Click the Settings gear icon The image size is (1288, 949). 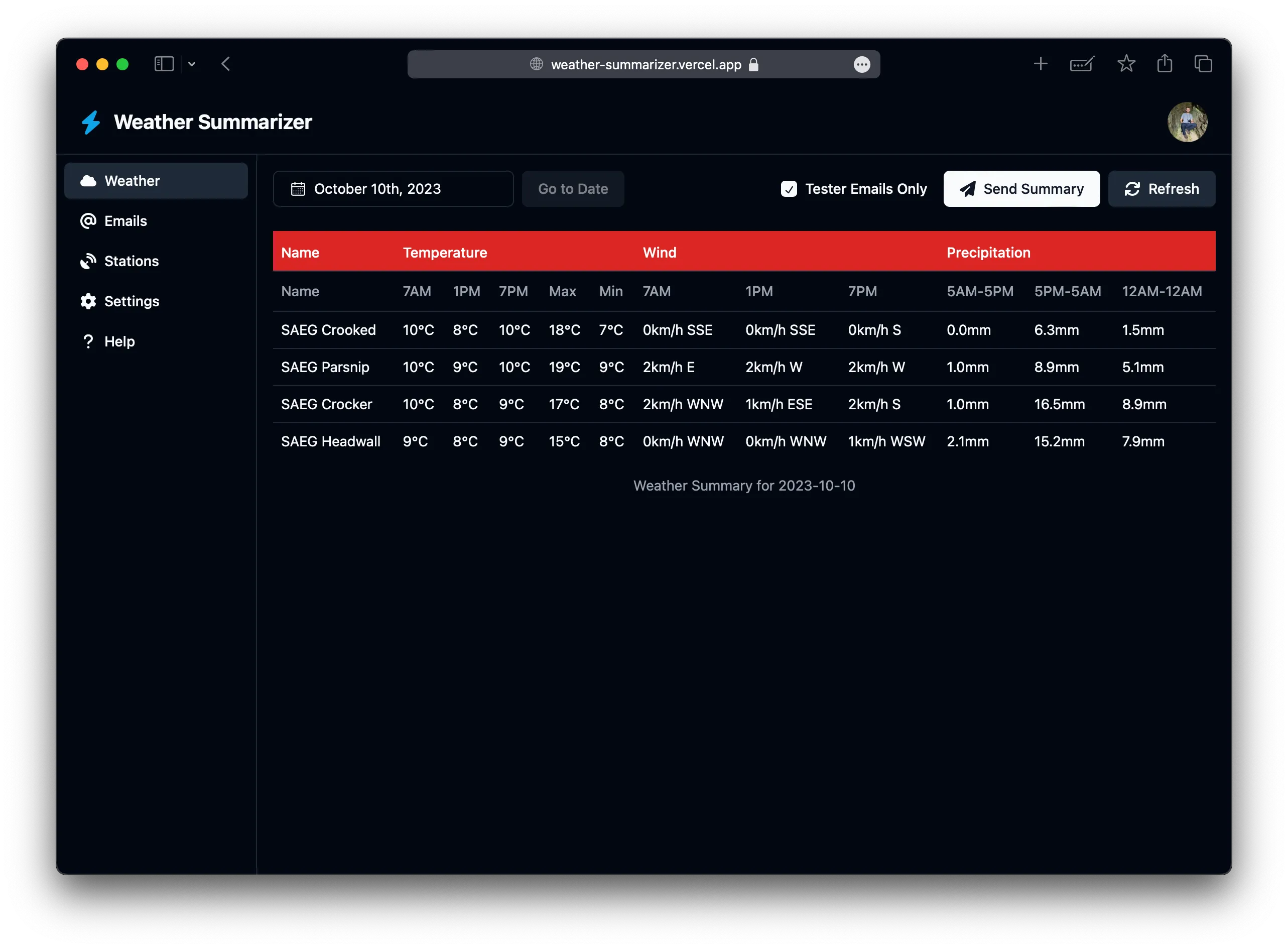point(88,301)
